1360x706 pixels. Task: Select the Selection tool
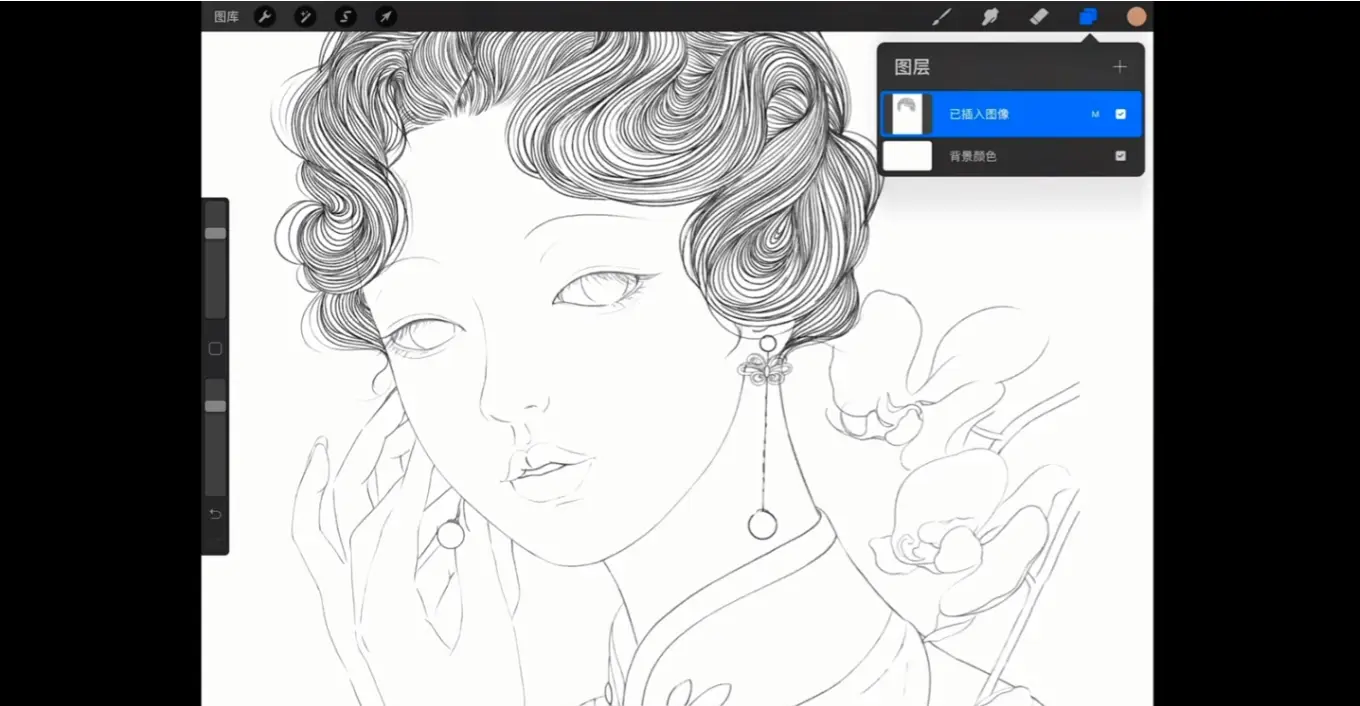coord(345,16)
